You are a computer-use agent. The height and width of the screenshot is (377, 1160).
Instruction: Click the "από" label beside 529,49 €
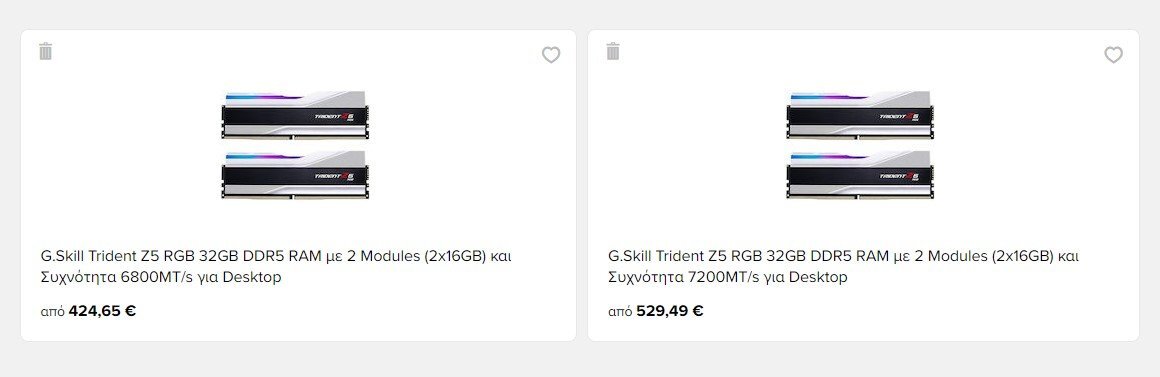pos(620,312)
